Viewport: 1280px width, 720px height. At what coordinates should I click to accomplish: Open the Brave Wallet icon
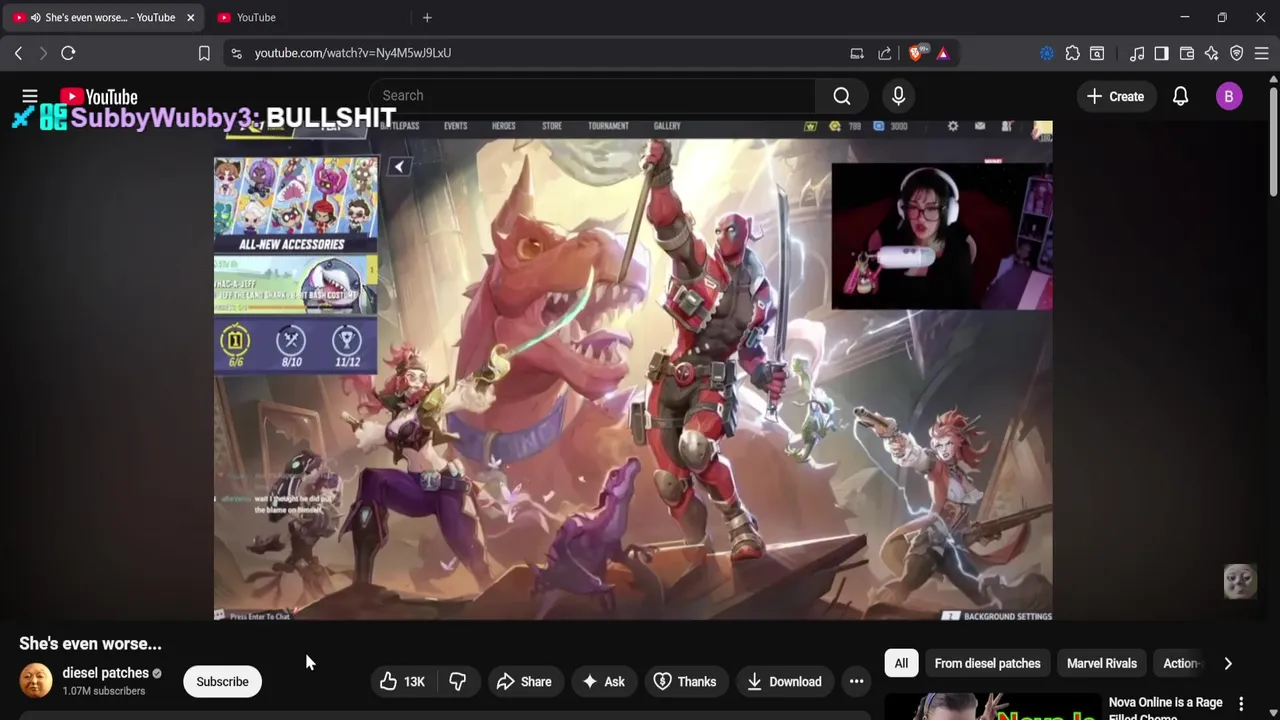(1187, 53)
